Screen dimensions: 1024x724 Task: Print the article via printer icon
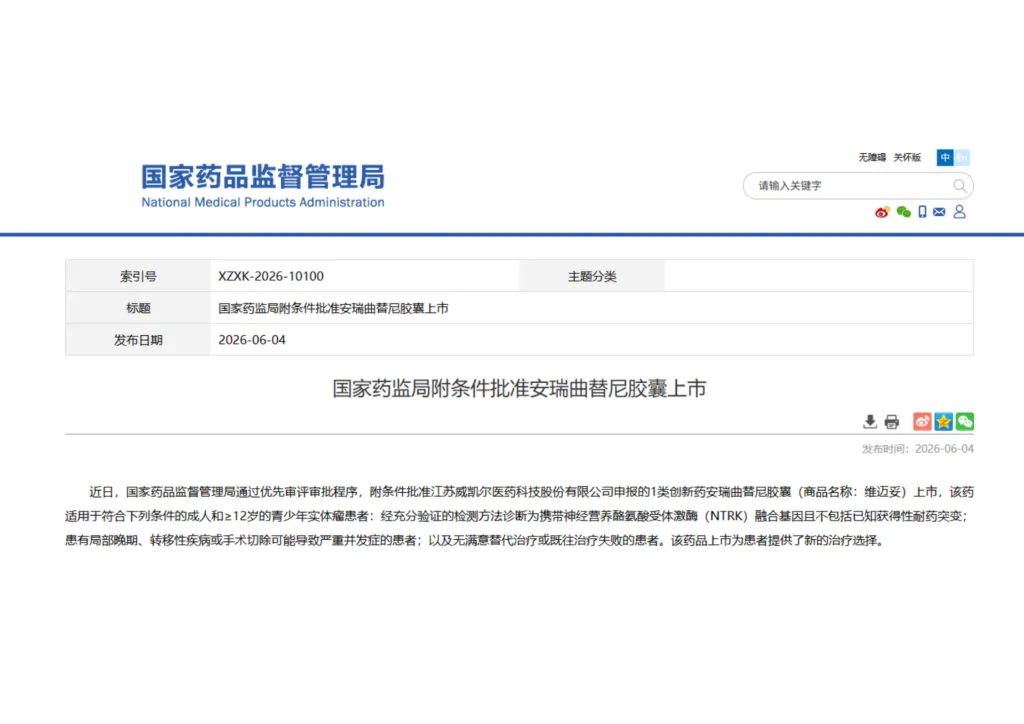point(891,422)
